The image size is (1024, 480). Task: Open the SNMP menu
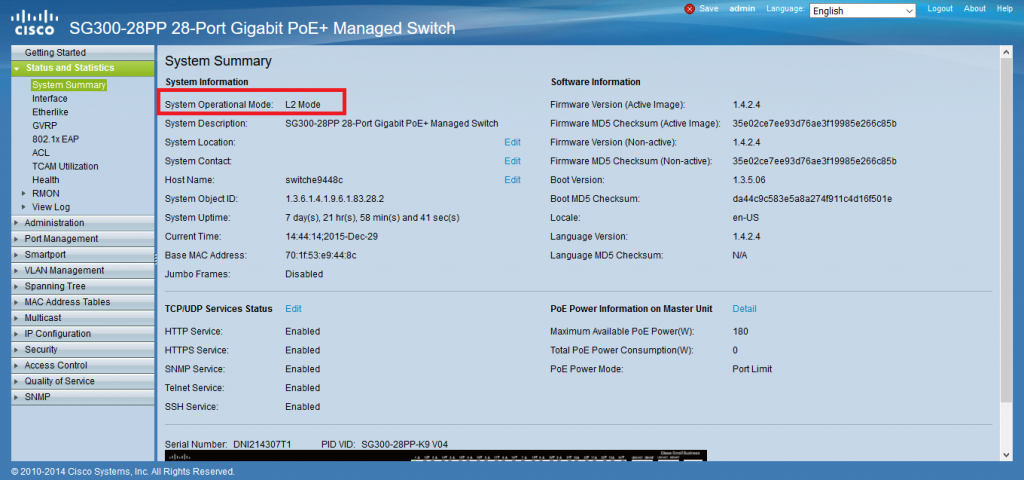coord(83,397)
